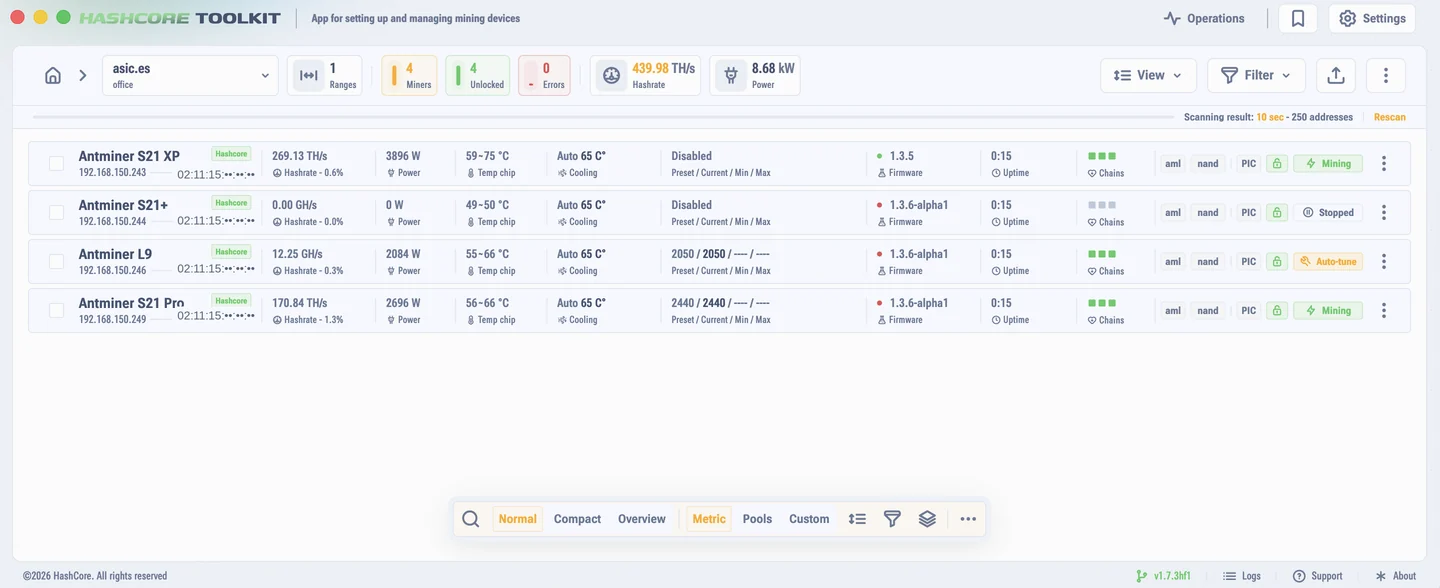
Task: Tick the Antminer S21 Pro checkbox
Action: click(56, 310)
